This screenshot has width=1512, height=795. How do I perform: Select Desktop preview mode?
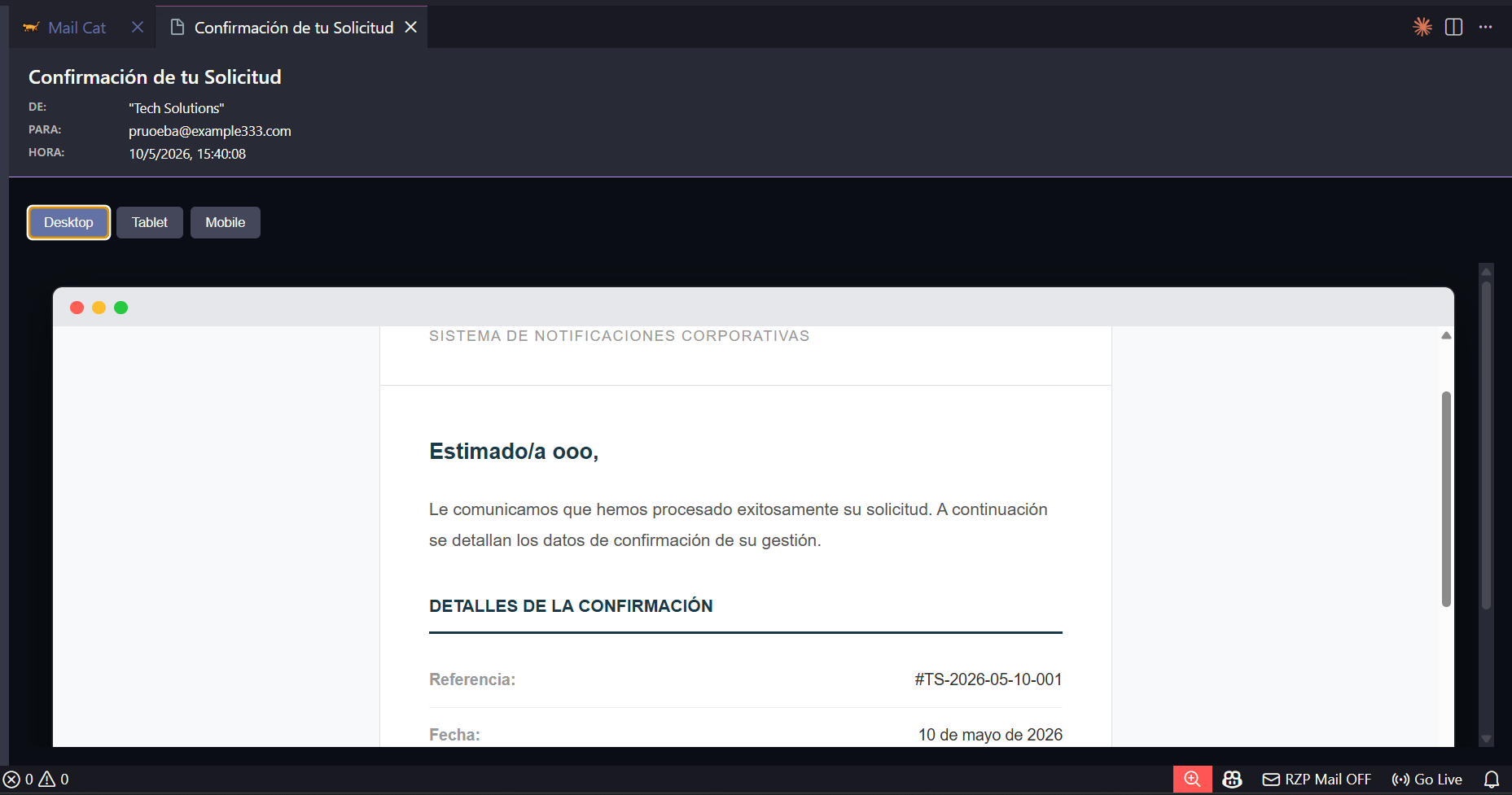click(x=68, y=222)
